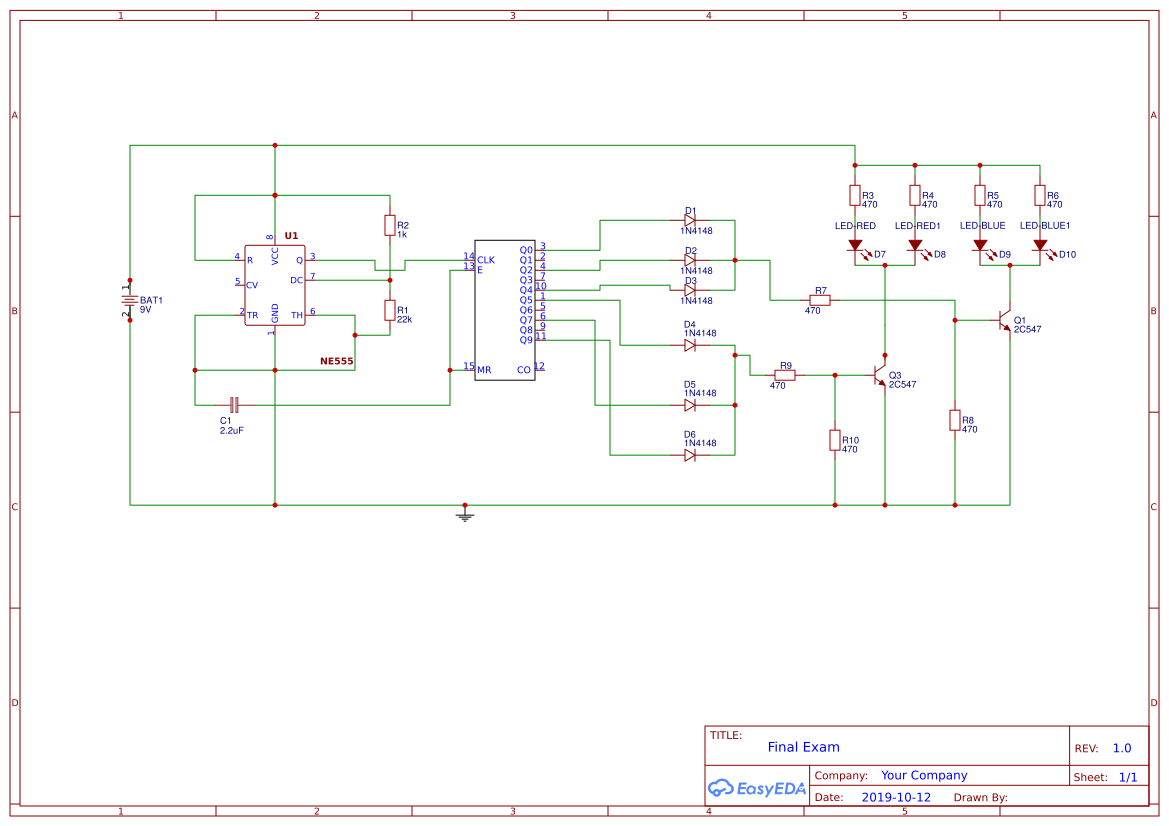The height and width of the screenshot is (826, 1169).
Task: Select capacitor C1 2.2uF symbol
Action: (x=234, y=405)
